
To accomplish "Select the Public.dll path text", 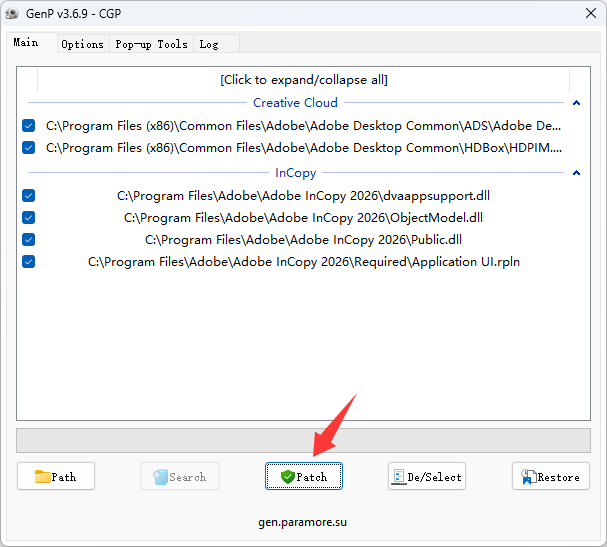I will tap(304, 240).
